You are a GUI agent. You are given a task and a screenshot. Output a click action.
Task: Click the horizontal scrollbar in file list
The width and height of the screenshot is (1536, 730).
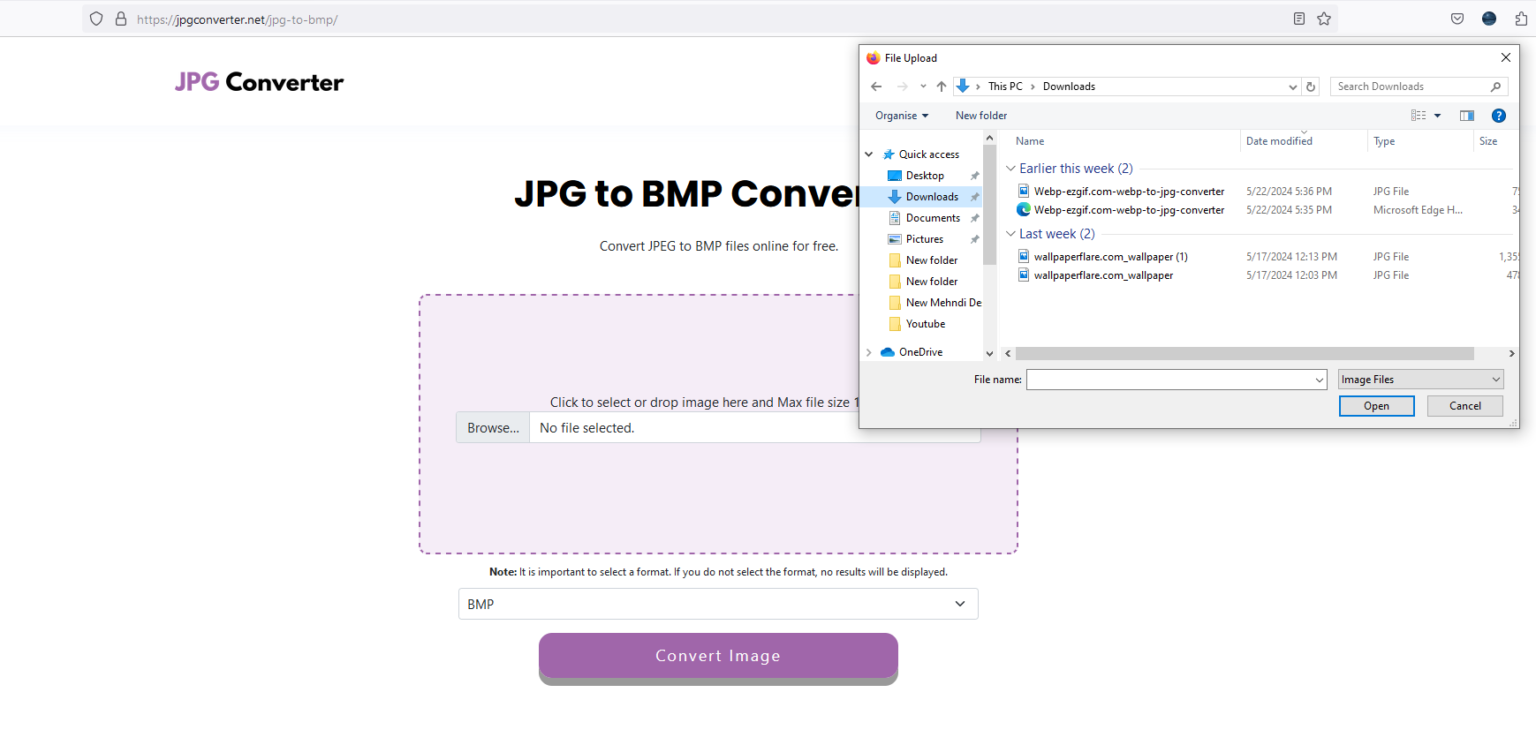(1245, 353)
